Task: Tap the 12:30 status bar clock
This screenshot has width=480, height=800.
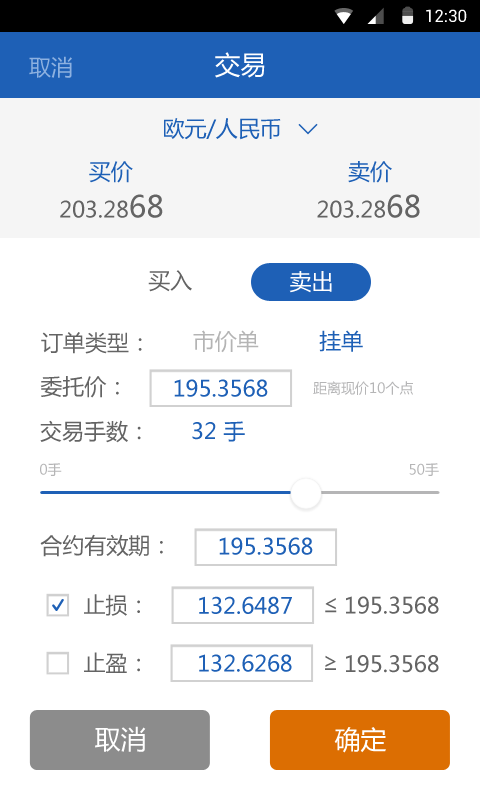Action: coord(446,16)
